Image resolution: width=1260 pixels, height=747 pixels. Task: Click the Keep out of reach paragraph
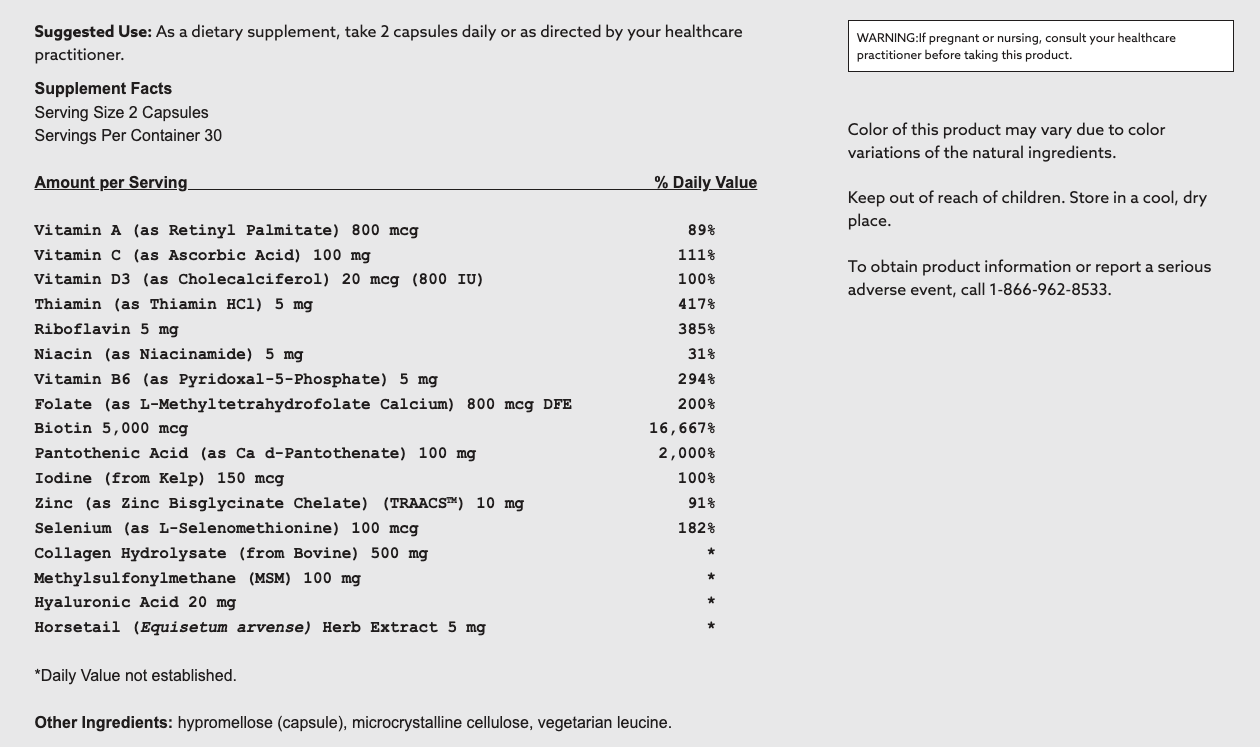click(x=1027, y=209)
